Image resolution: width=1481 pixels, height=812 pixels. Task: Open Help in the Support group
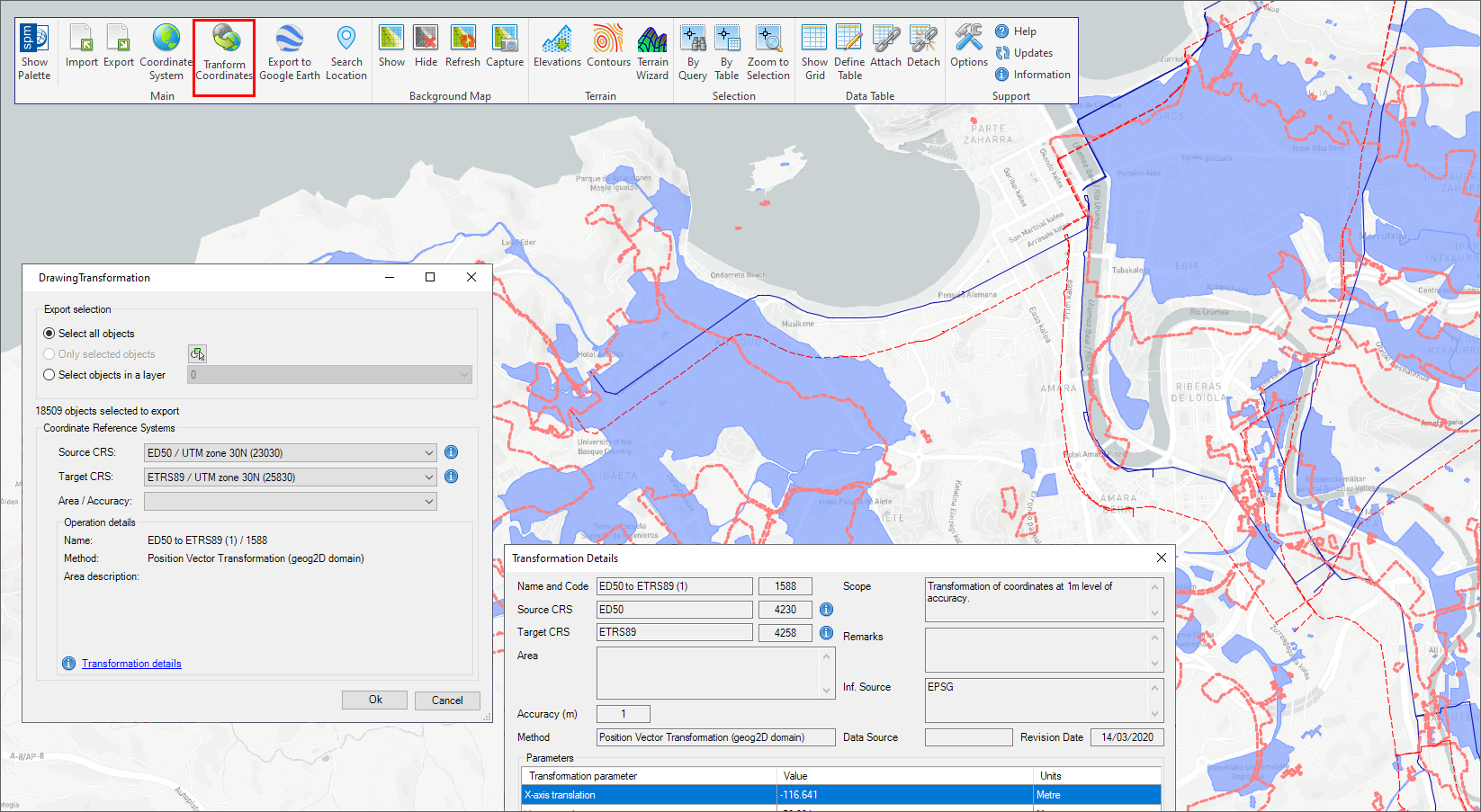[1016, 31]
